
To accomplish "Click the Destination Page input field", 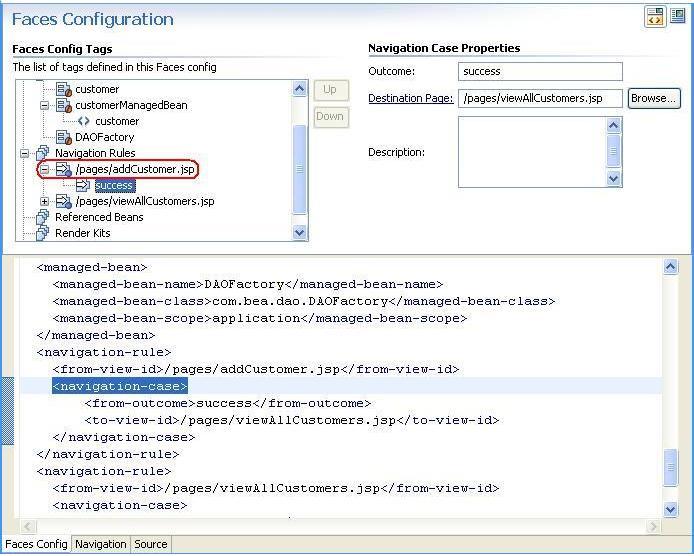I will click(540, 98).
